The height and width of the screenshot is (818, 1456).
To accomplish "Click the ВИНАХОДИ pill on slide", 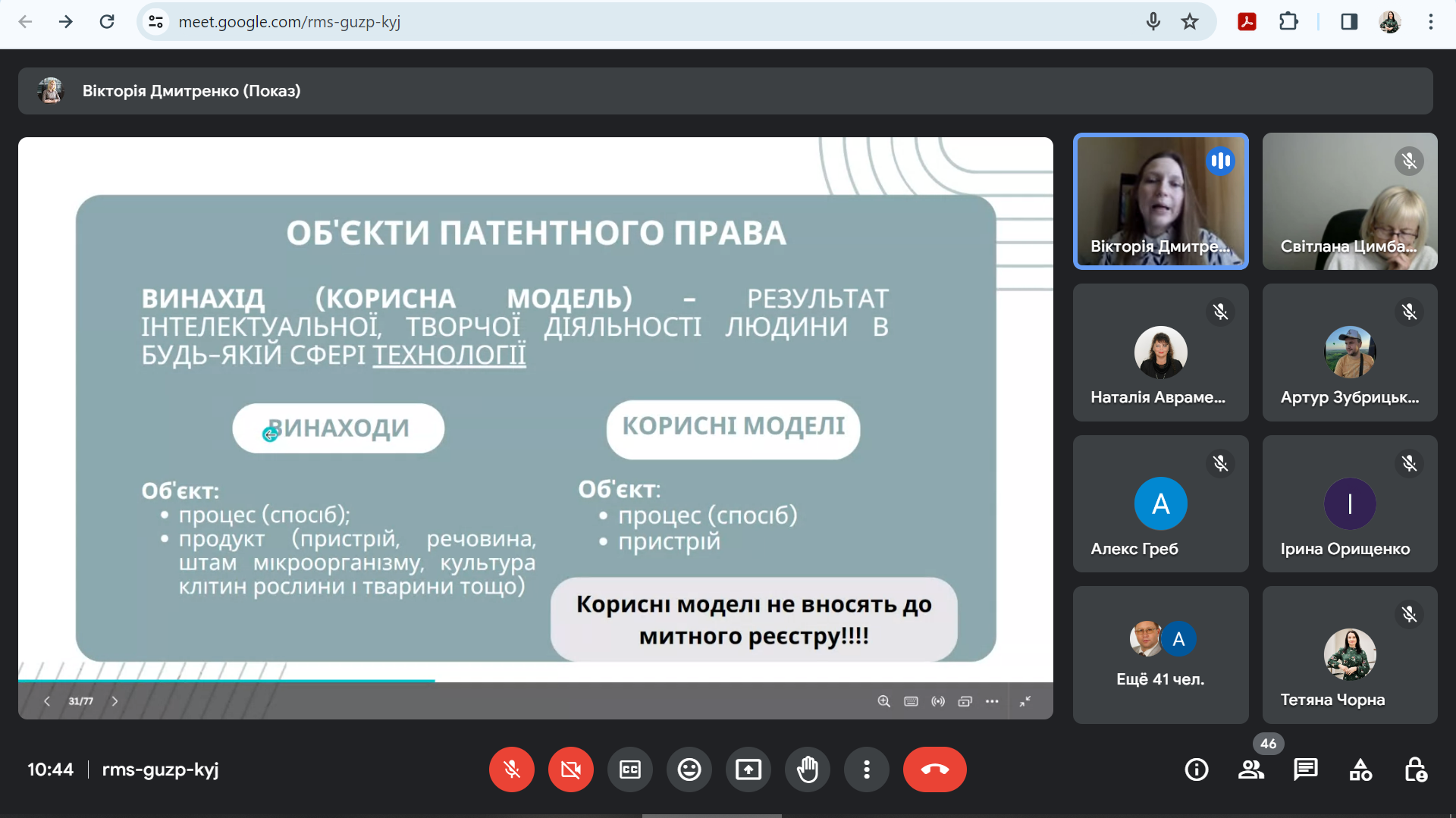I will 338,428.
